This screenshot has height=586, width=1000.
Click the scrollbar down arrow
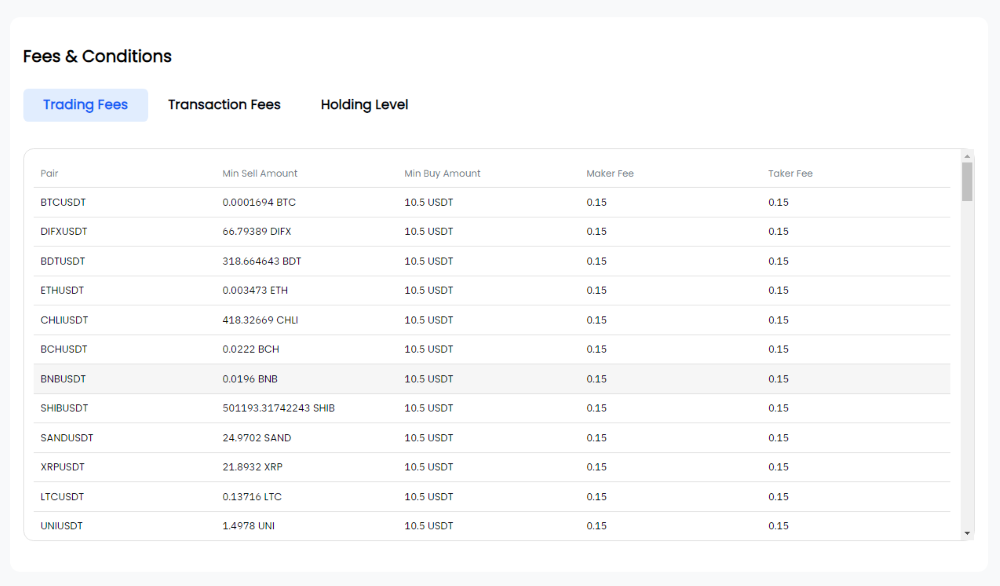(x=967, y=533)
